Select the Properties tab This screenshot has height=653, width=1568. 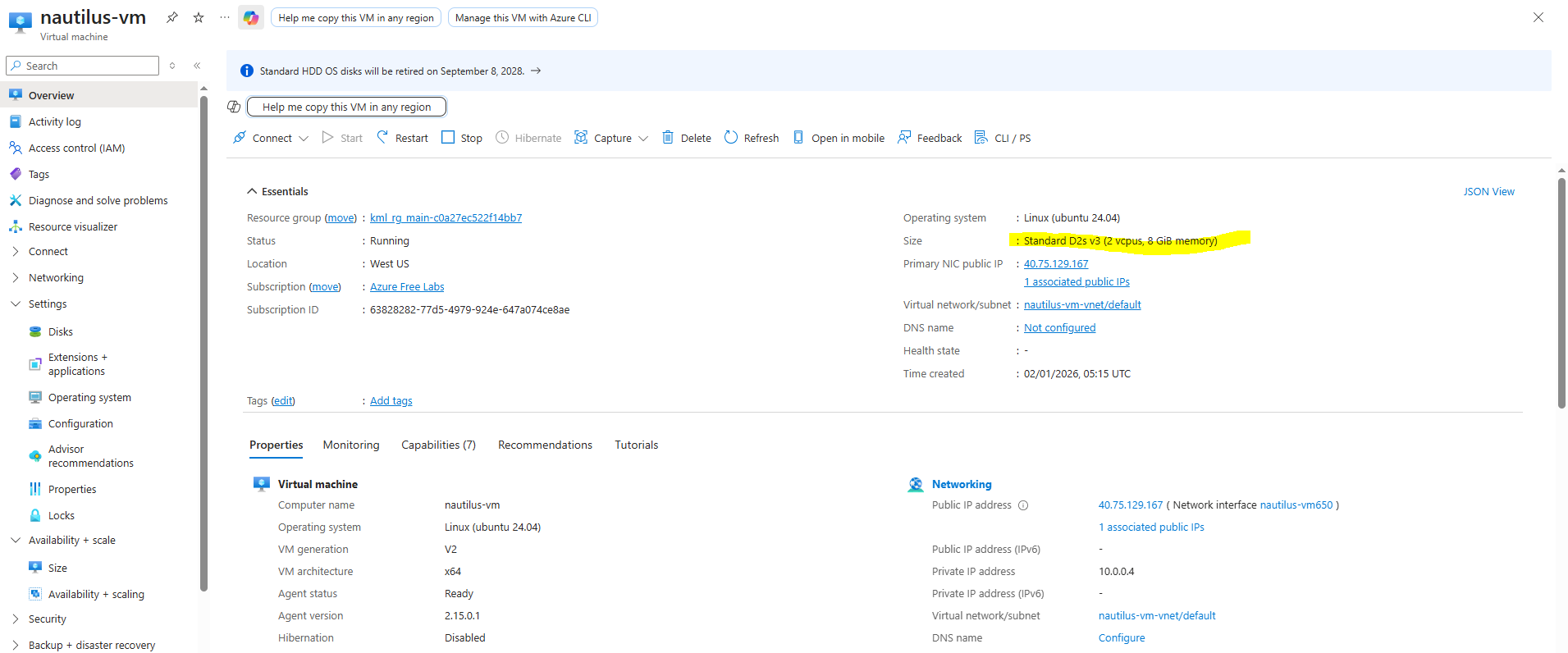click(276, 445)
